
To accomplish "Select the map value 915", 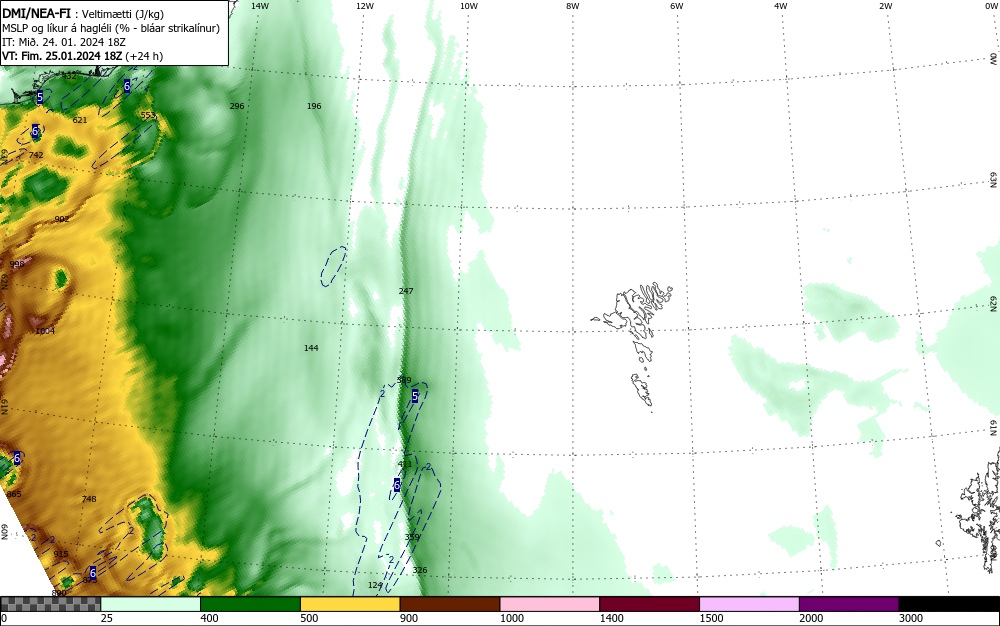I will click(x=61, y=554).
